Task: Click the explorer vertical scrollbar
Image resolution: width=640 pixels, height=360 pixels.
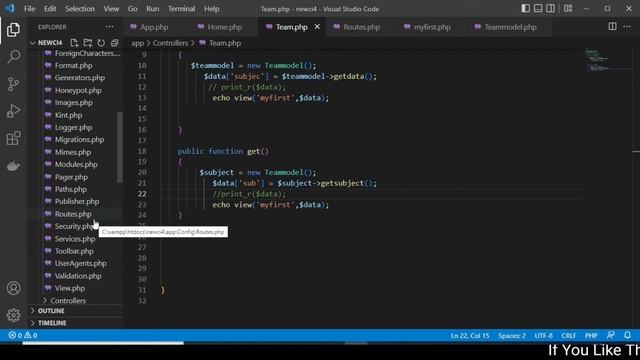Action: [x=120, y=147]
